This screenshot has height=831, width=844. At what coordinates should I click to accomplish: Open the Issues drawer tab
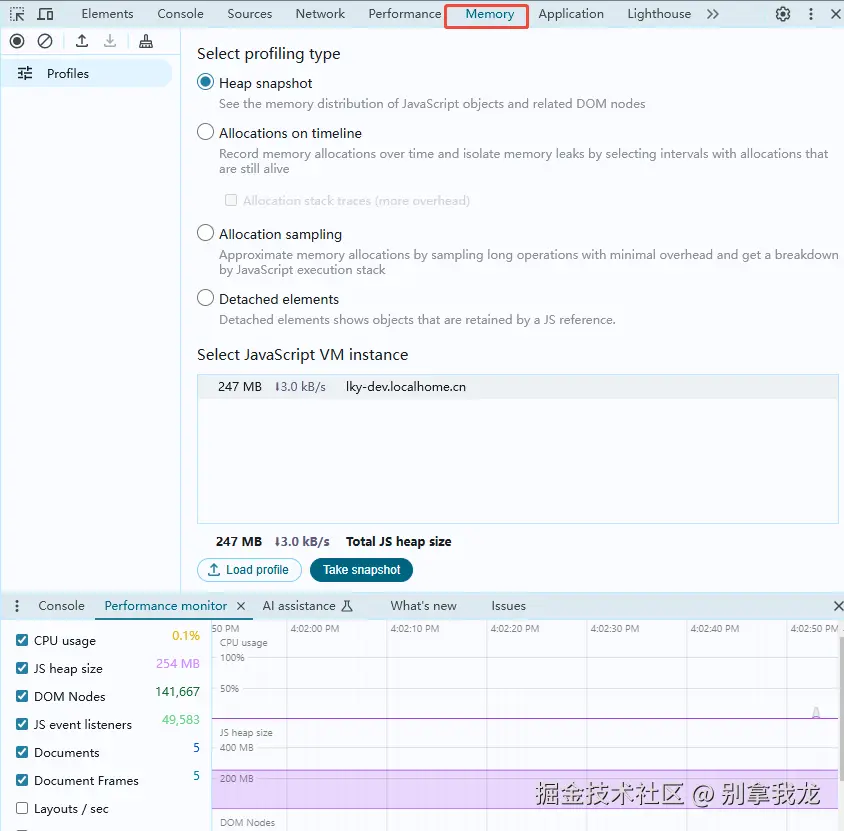point(508,606)
